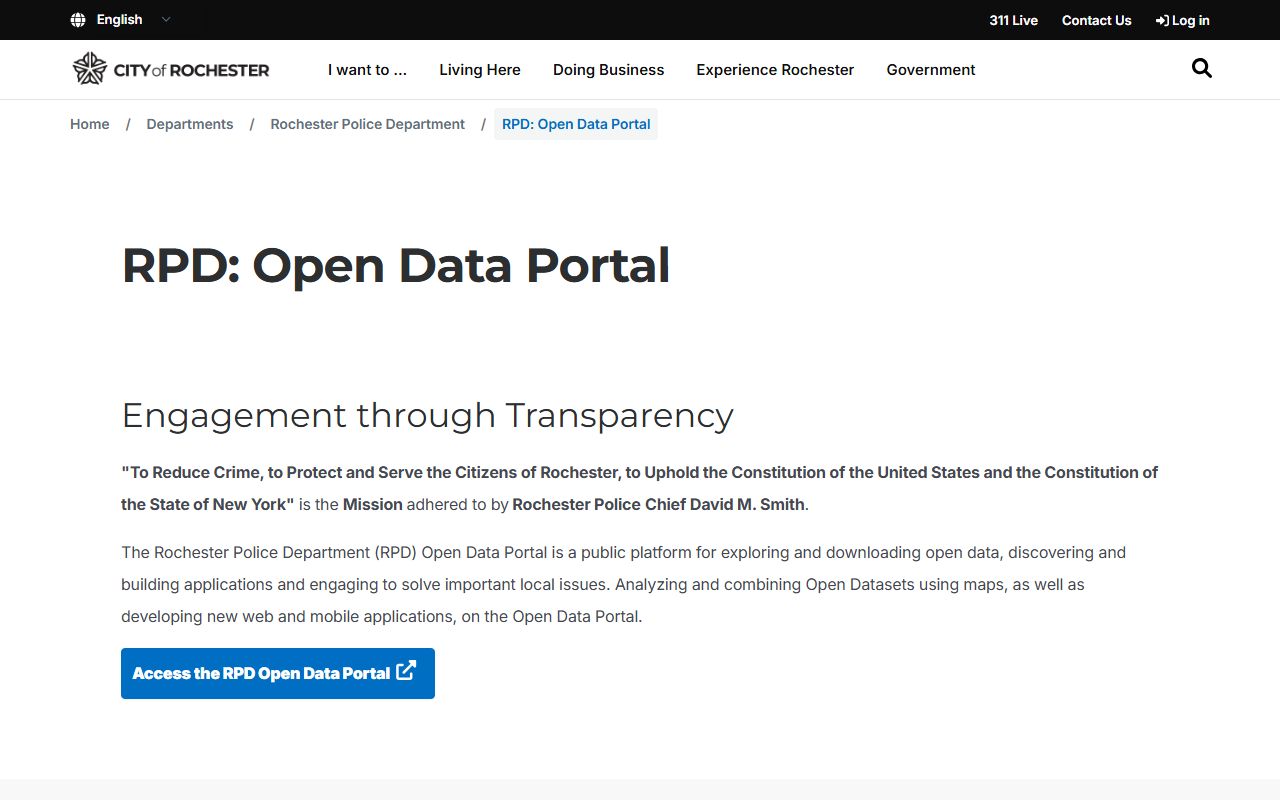Click the Engagement through Transparency heading
This screenshot has width=1280, height=800.
pos(428,415)
